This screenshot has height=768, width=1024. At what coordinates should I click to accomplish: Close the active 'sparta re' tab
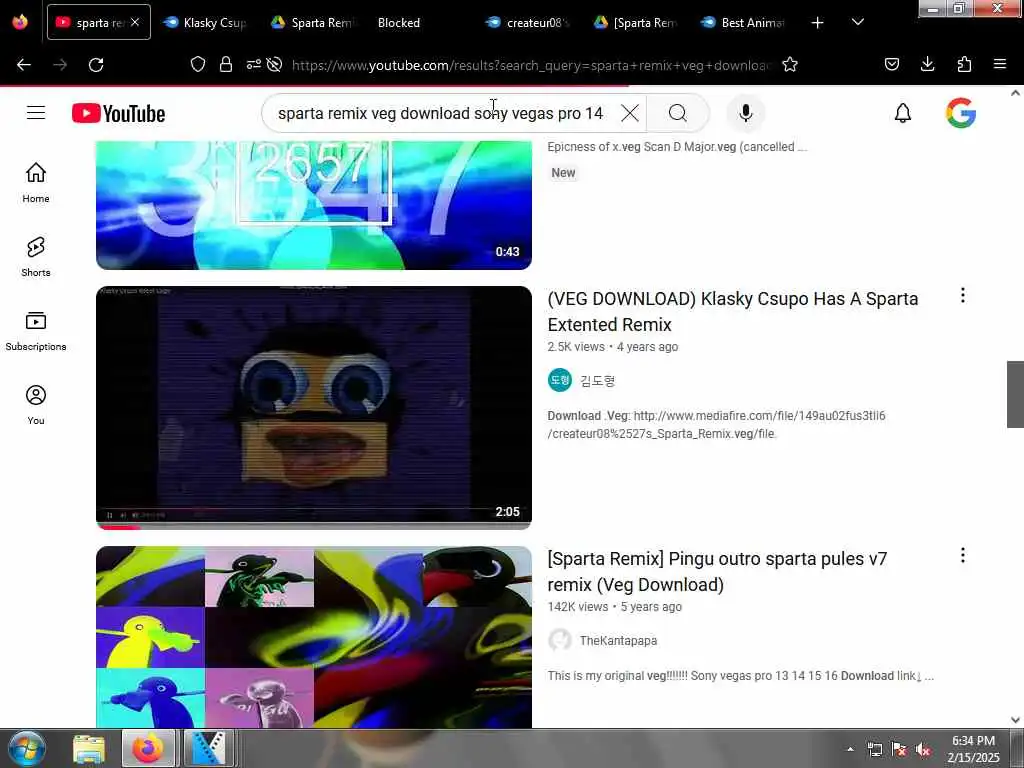coord(135,22)
